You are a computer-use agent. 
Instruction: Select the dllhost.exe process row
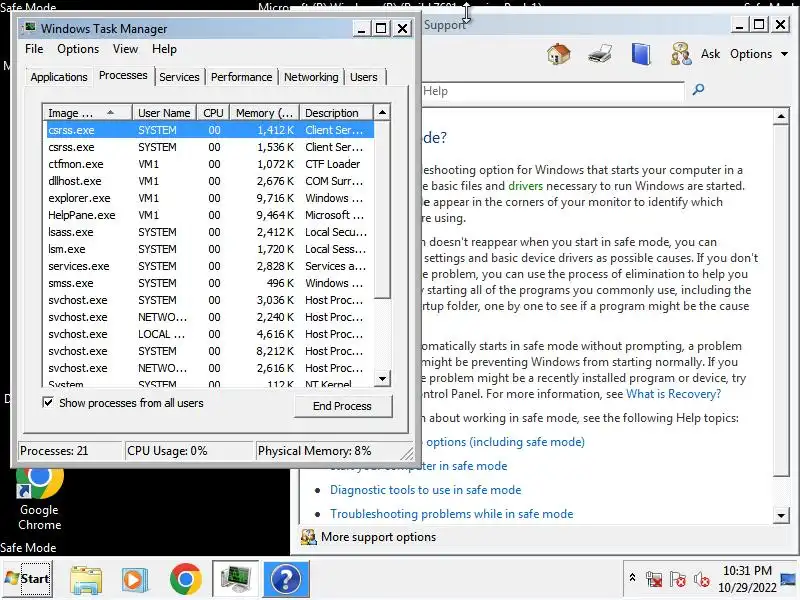click(x=208, y=181)
